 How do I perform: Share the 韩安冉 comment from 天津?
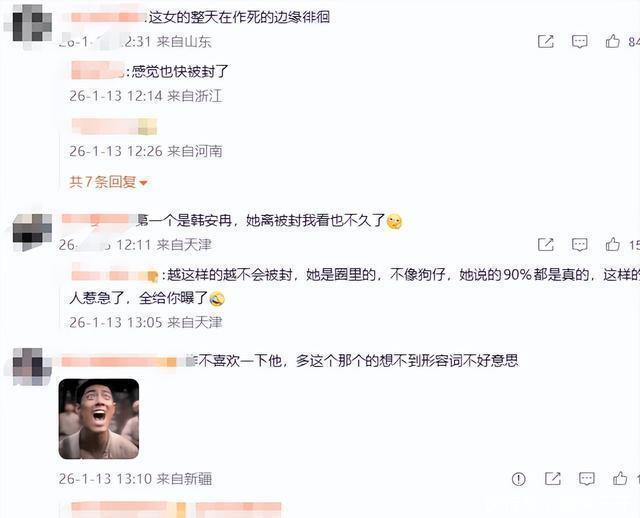click(546, 245)
